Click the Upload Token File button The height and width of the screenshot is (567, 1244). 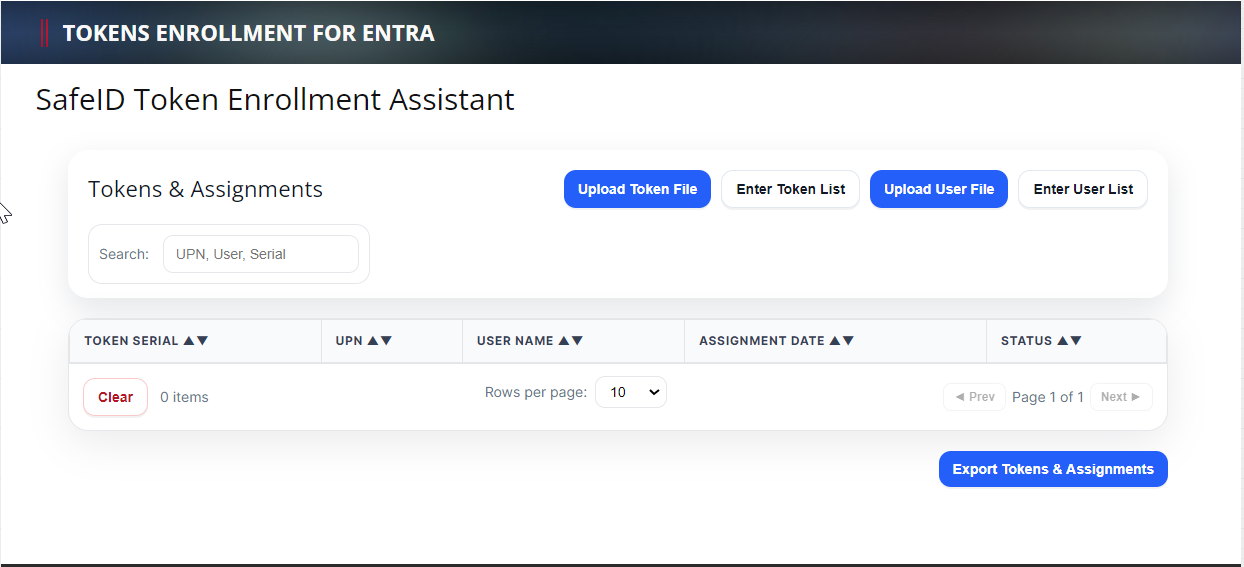(637, 189)
